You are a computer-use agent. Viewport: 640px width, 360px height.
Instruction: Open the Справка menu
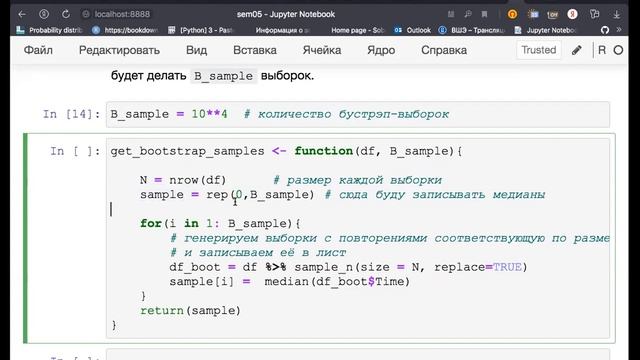[x=444, y=50]
